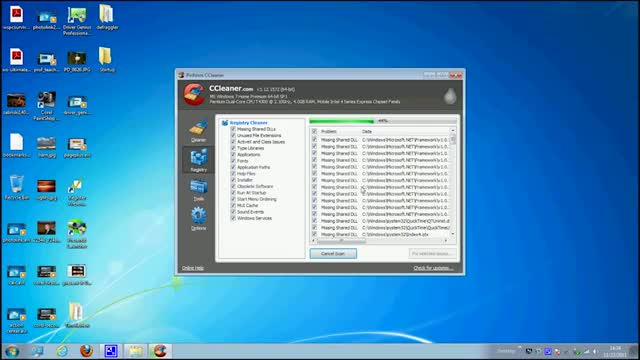640x360 pixels.
Task: Click the scroll up arrow of results list
Action: pyautogui.click(x=453, y=131)
